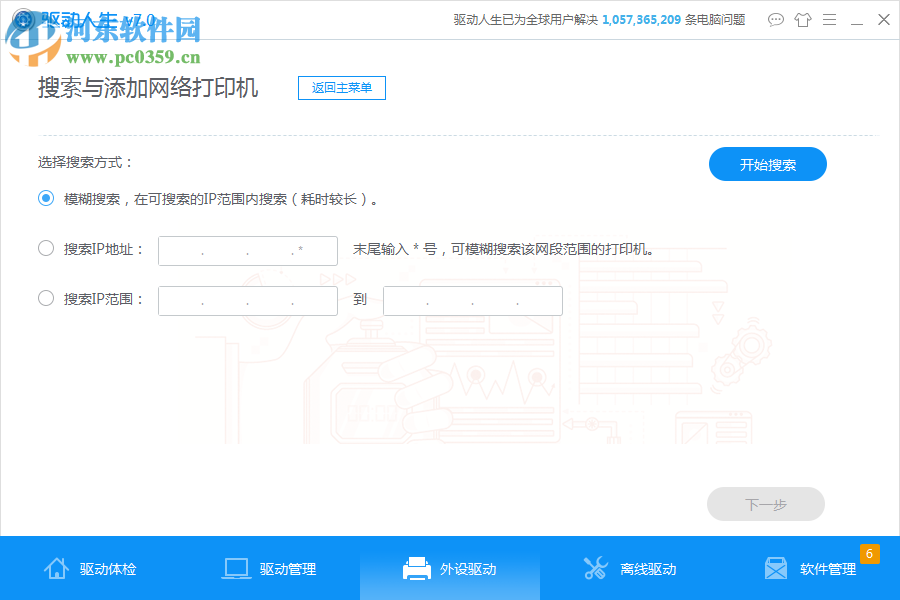Choose the 搜索IP地址 search mode

pyautogui.click(x=45, y=247)
